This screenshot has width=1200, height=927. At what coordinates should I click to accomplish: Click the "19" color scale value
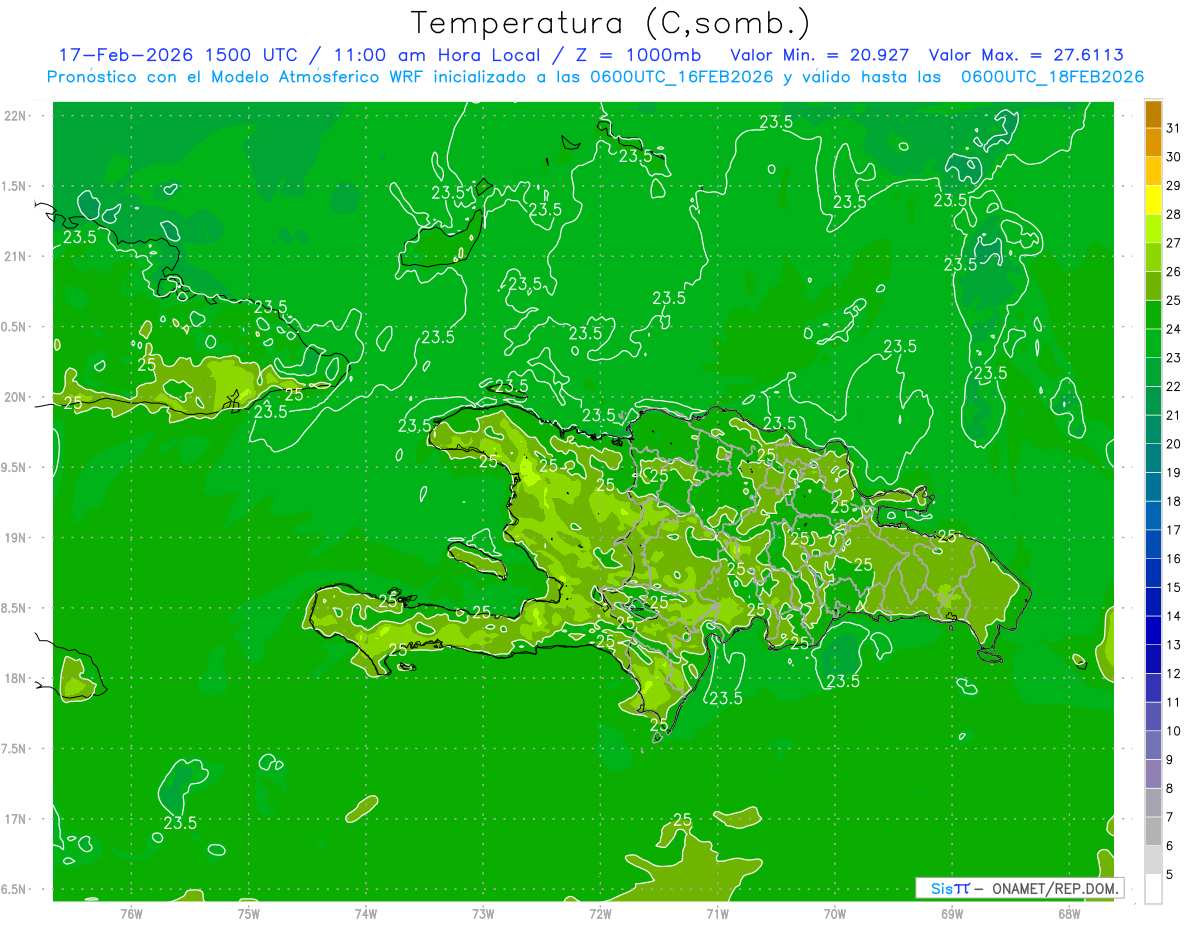pyautogui.click(x=1174, y=473)
